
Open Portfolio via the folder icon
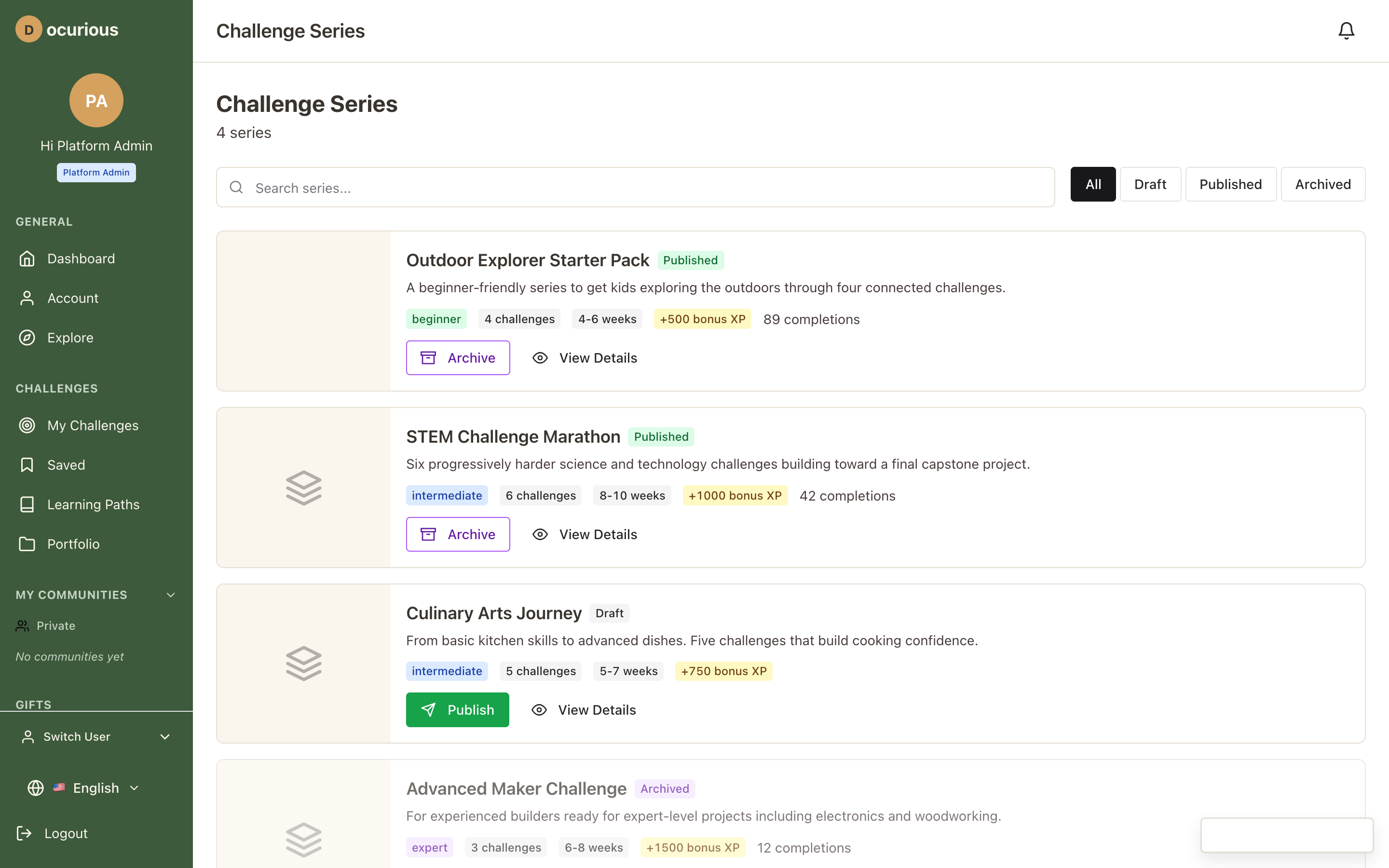coord(27,543)
